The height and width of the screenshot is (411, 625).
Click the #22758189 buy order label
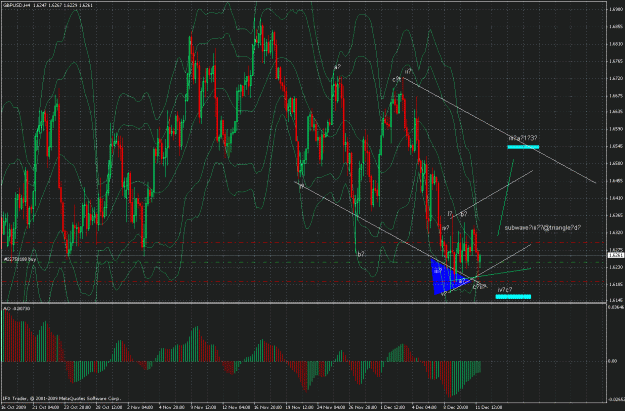click(x=20, y=259)
